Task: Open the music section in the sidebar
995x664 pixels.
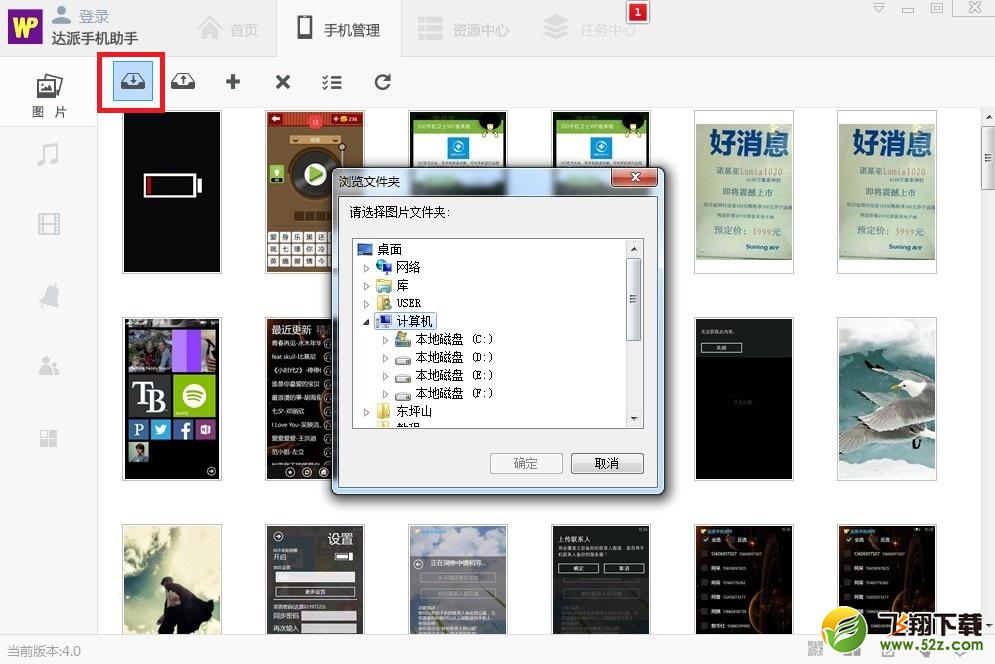Action: point(48,154)
